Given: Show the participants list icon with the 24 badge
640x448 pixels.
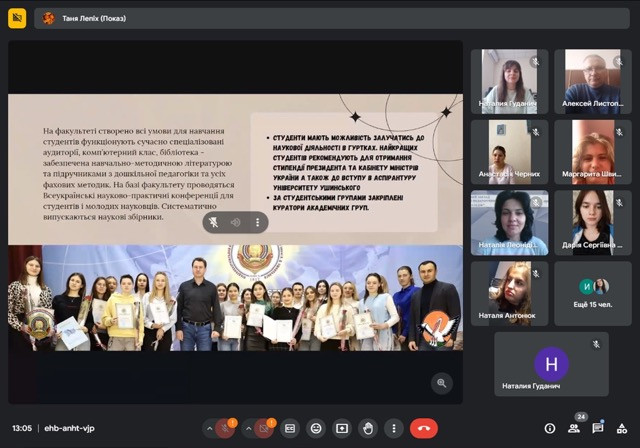Looking at the screenshot, I should [574, 428].
